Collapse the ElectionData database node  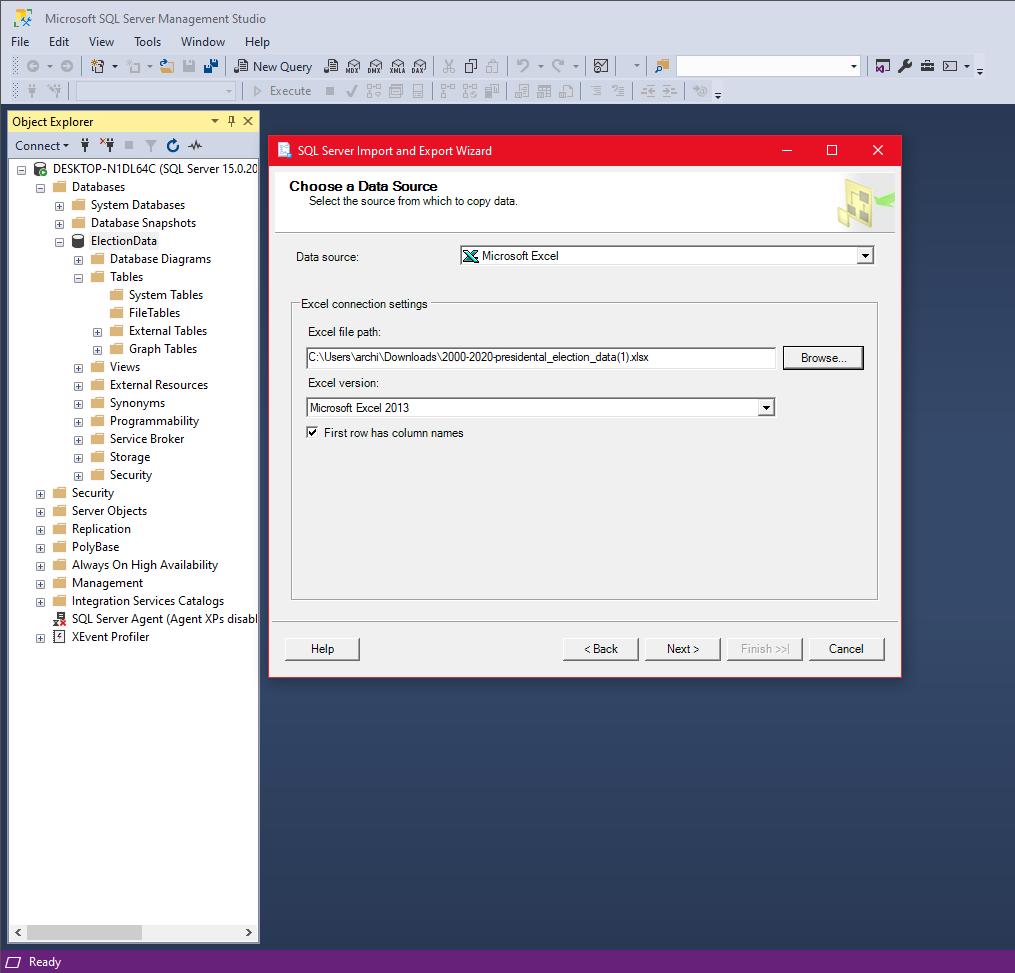[x=59, y=241]
